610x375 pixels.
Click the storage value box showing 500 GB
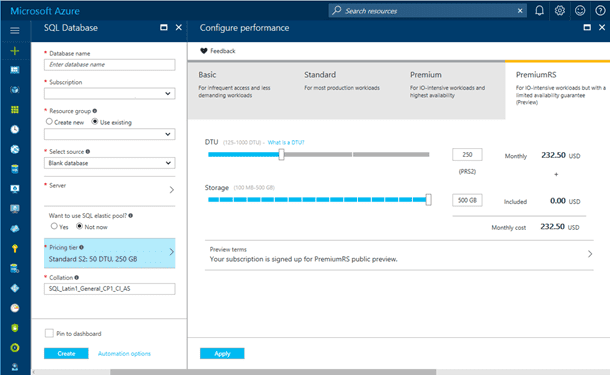tap(467, 200)
